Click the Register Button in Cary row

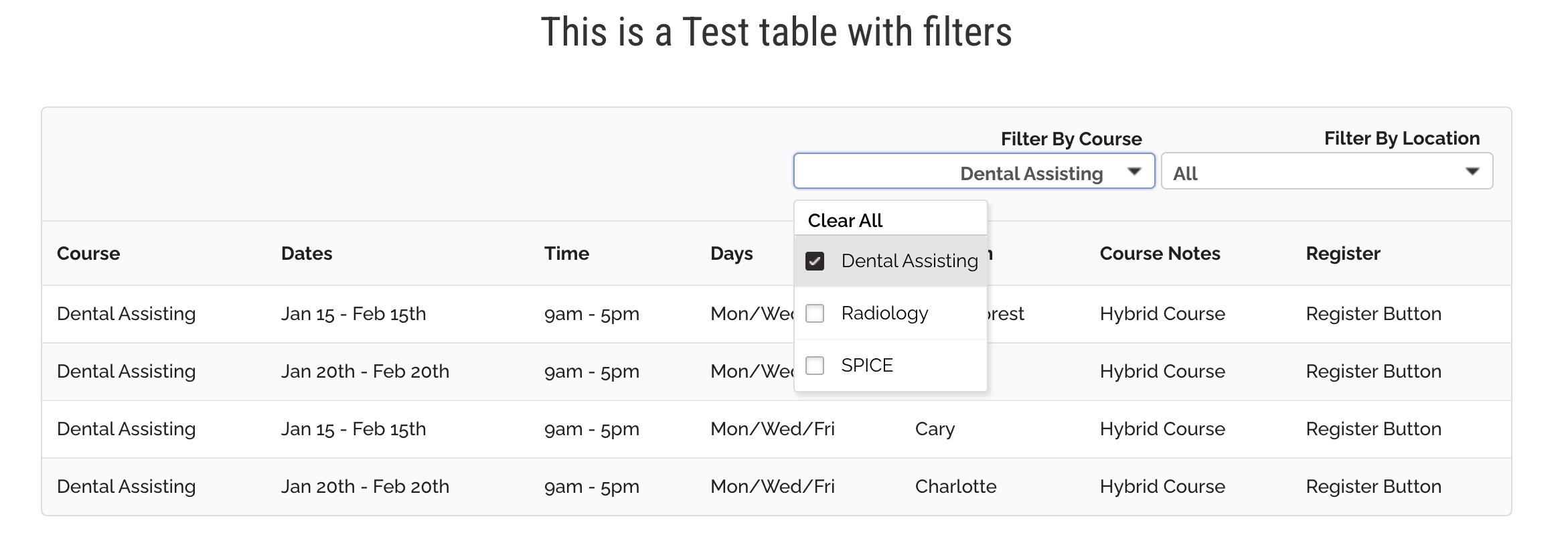point(1373,429)
